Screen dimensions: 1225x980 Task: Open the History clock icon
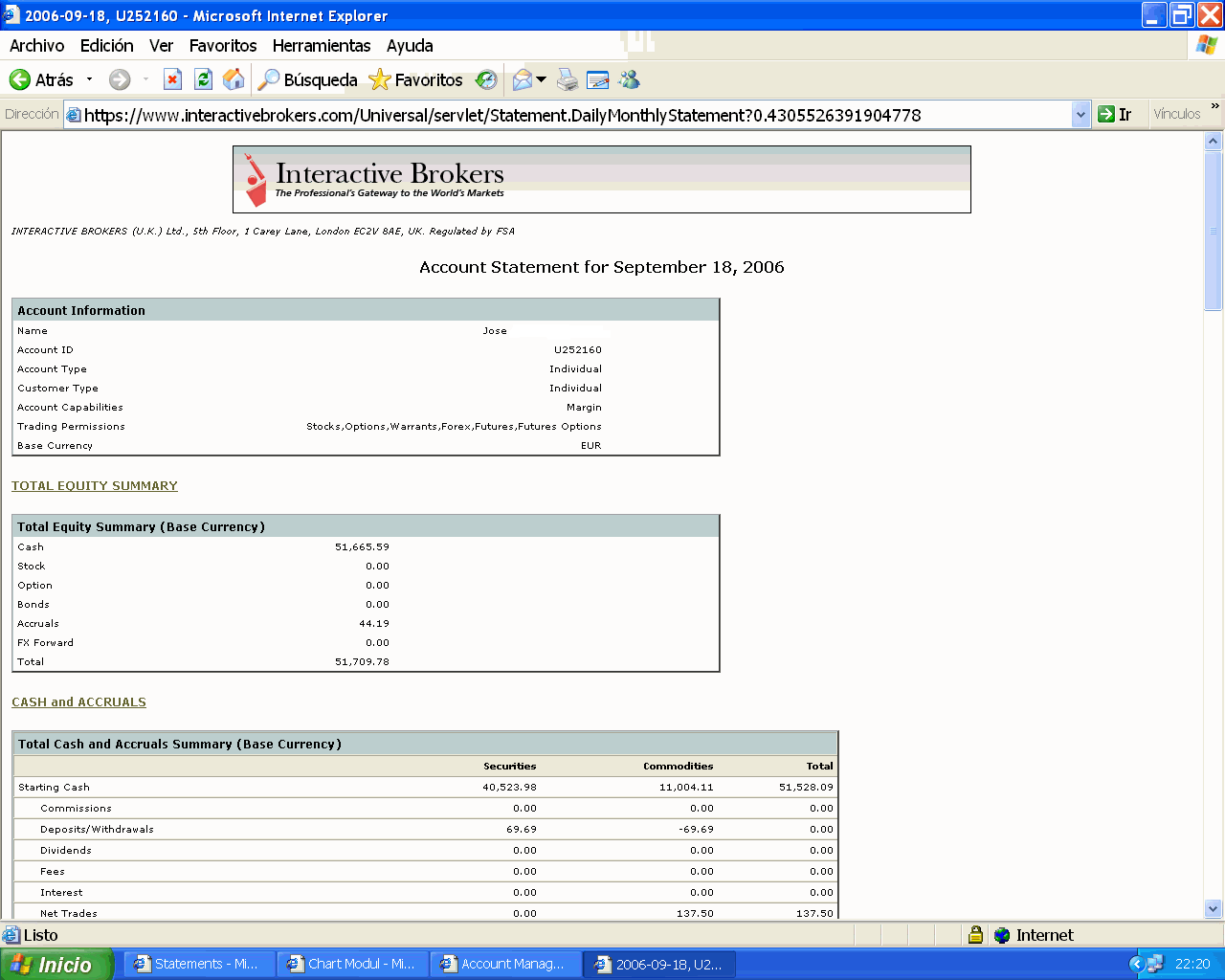[x=486, y=79]
